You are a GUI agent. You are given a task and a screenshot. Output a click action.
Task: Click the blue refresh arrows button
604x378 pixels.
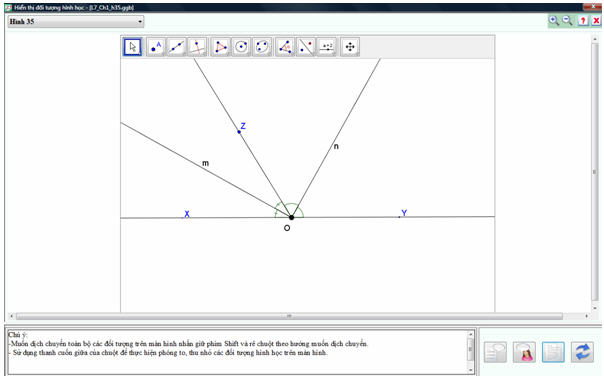coord(582,352)
